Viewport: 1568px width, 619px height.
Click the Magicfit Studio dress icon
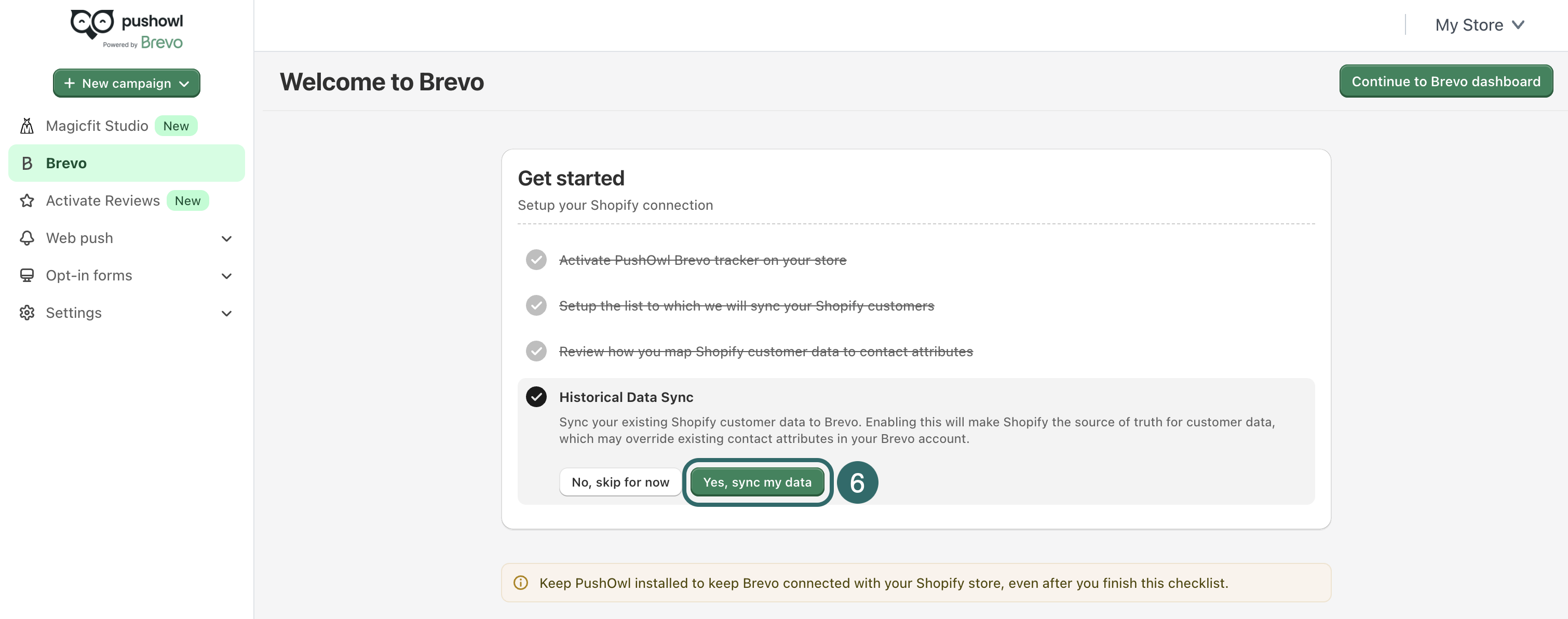pos(27,126)
